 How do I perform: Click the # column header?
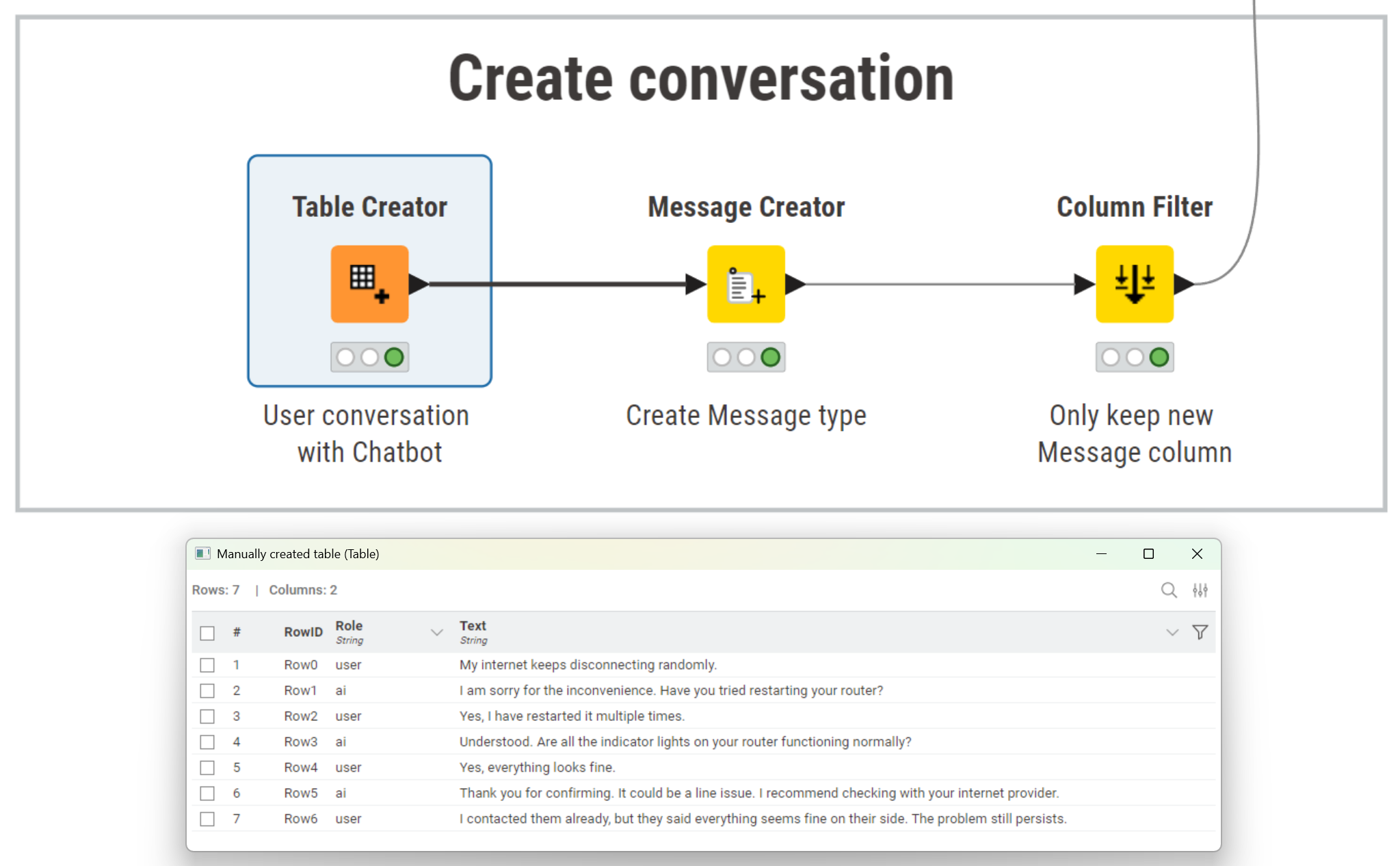tap(237, 632)
